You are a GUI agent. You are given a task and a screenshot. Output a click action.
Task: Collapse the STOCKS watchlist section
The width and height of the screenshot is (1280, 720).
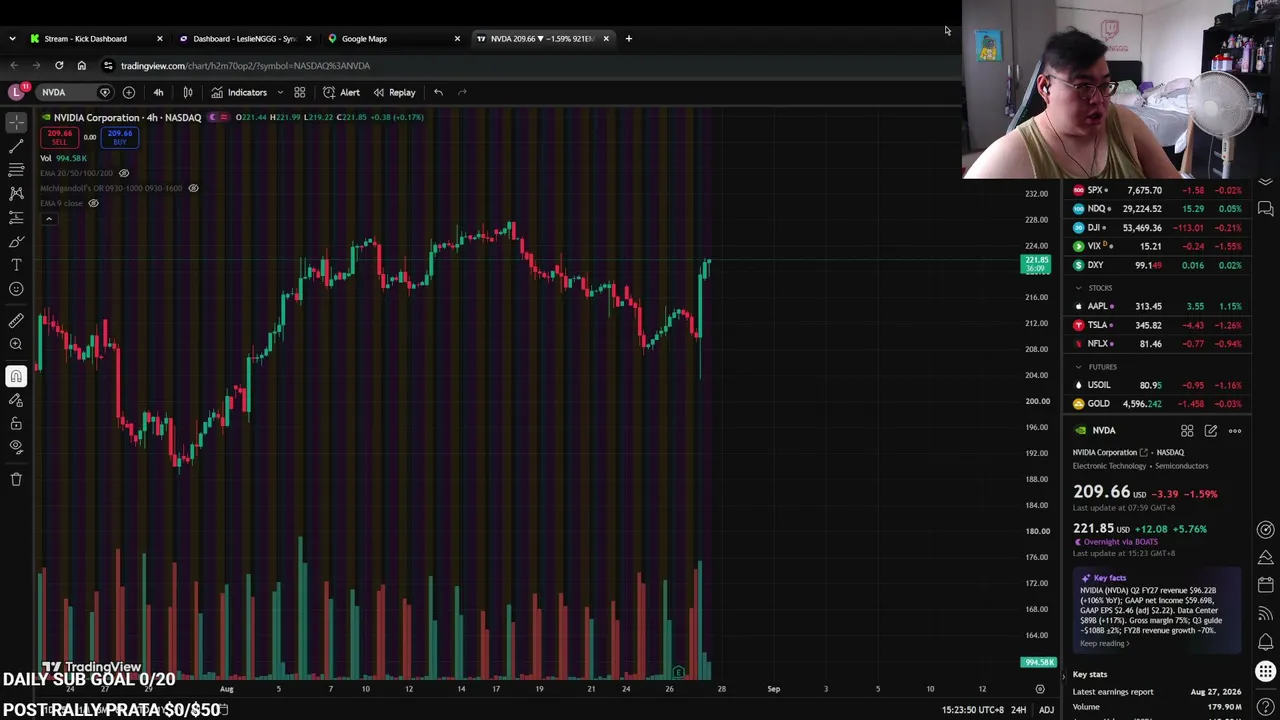(1078, 288)
